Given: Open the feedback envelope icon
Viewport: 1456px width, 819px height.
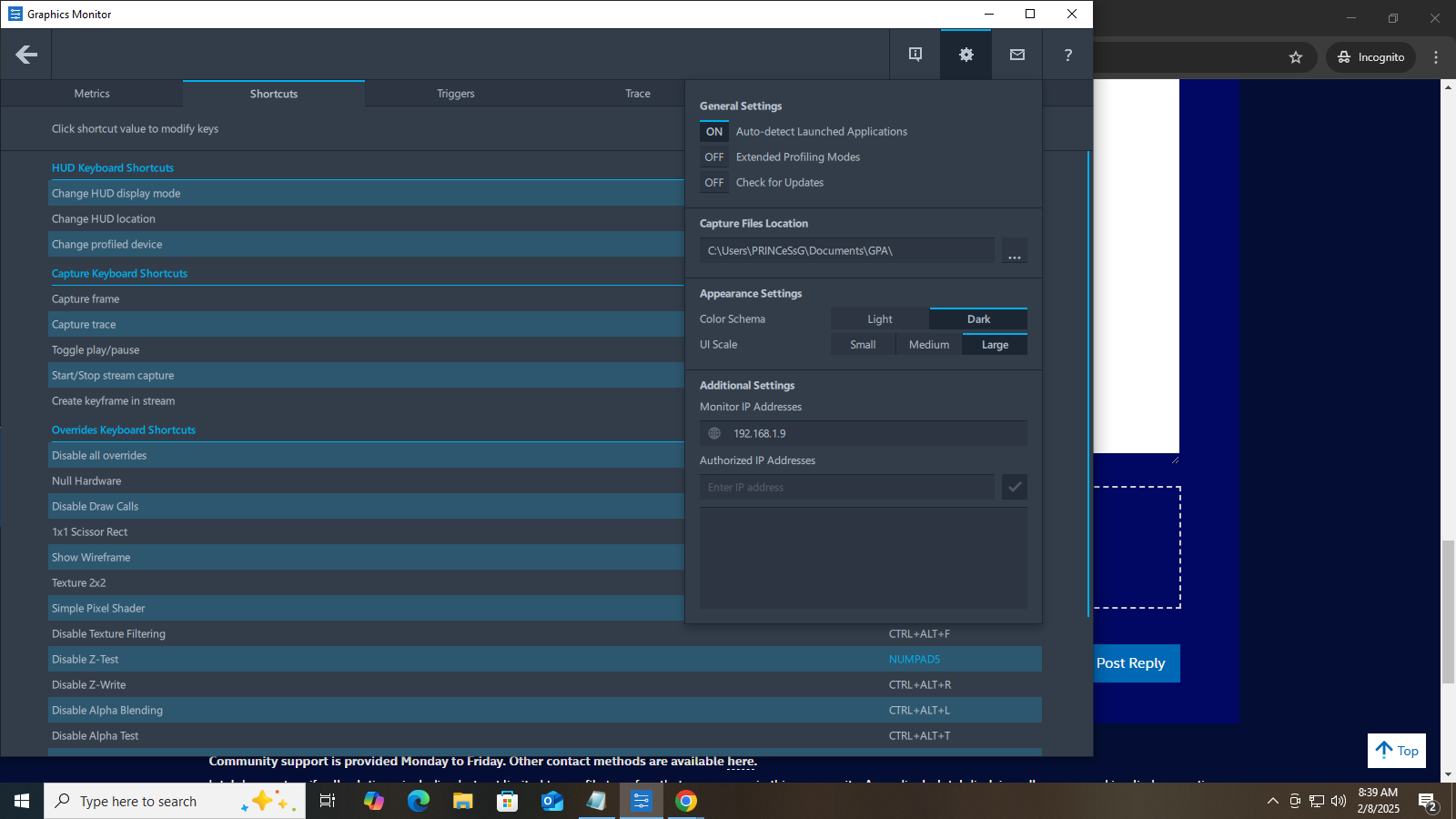Looking at the screenshot, I should point(1016,55).
